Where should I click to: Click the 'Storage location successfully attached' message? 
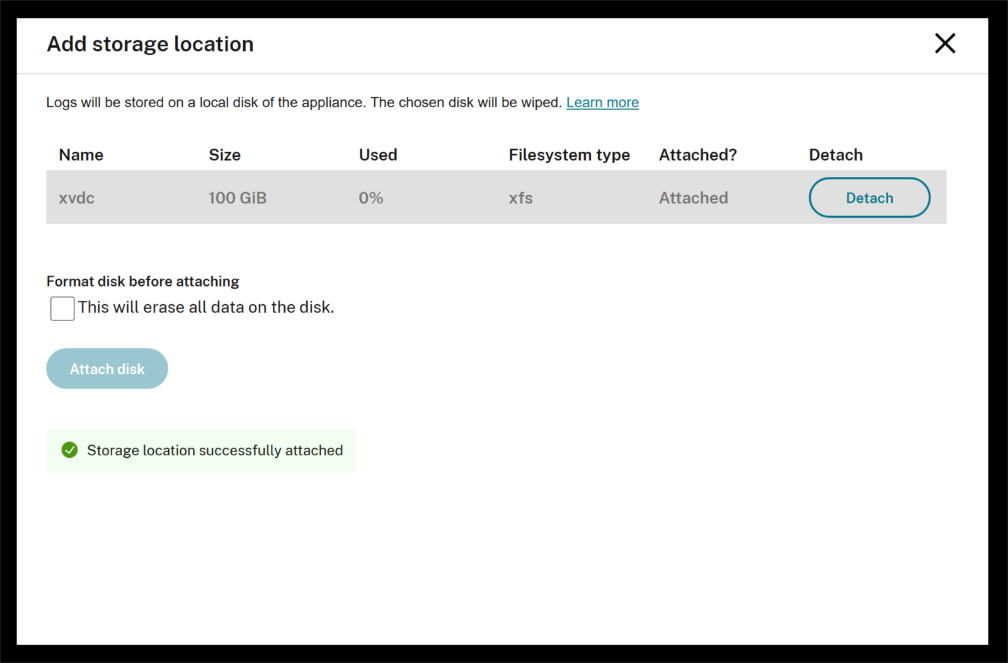pos(214,450)
